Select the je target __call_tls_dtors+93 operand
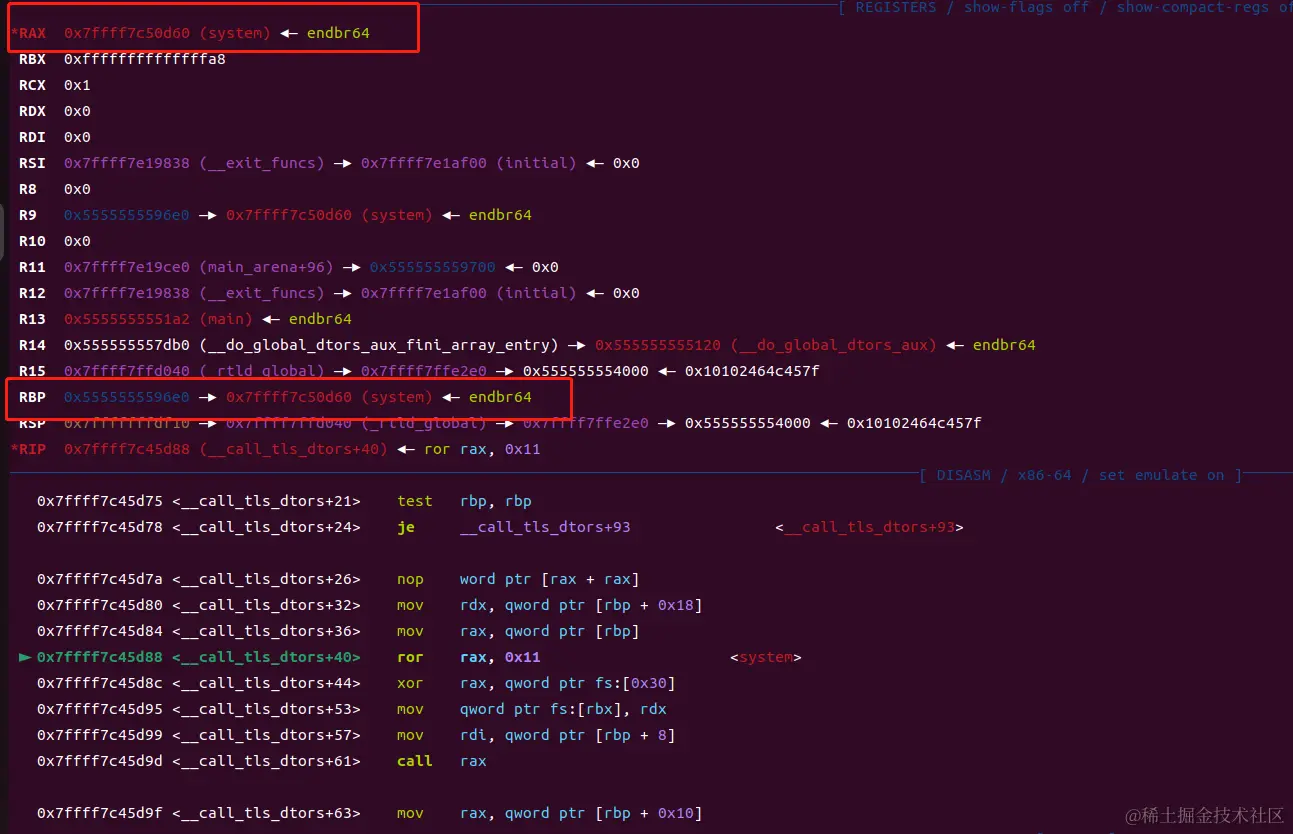1293x834 pixels. click(545, 527)
